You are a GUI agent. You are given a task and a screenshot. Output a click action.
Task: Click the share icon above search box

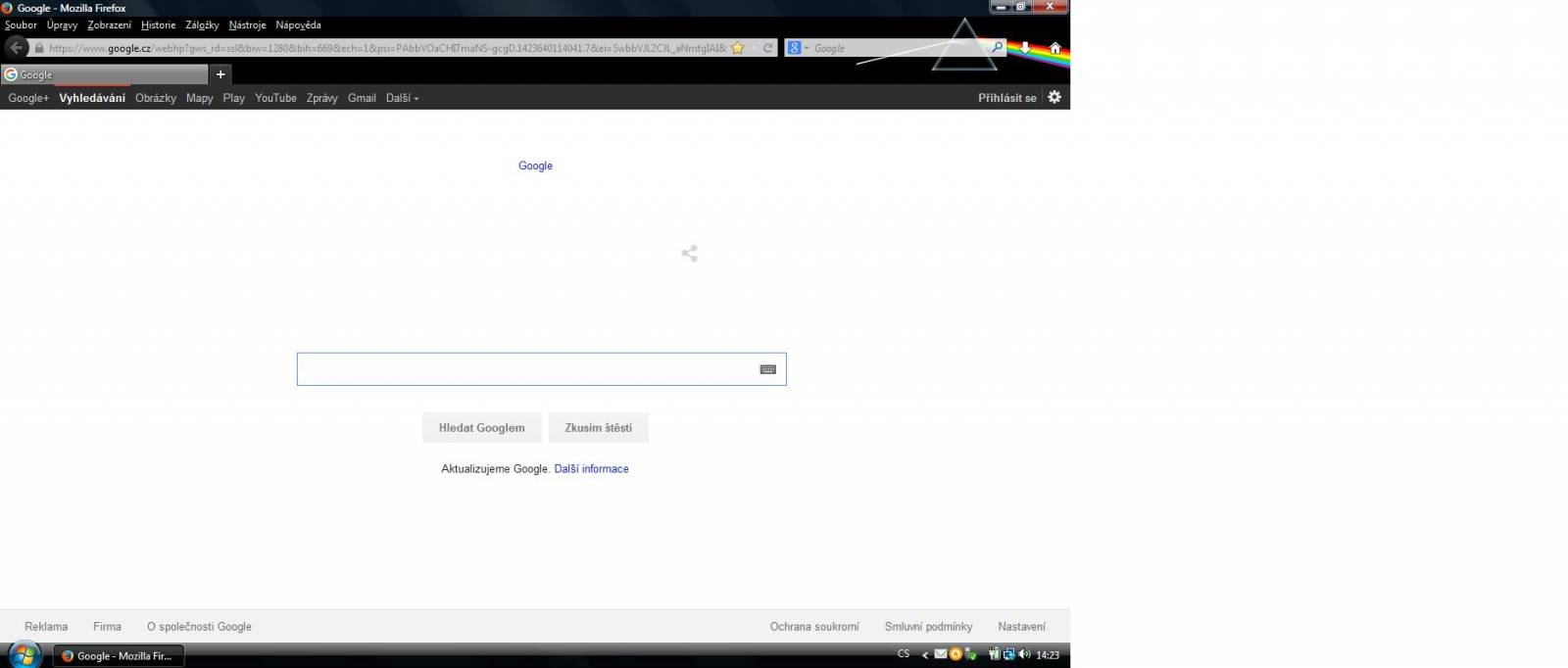[x=690, y=254]
